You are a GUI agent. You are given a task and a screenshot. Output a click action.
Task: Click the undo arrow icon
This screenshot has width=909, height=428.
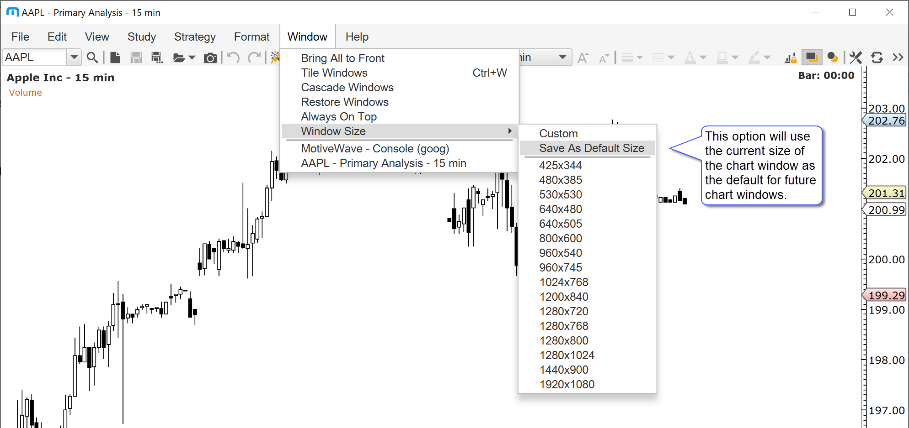(233, 58)
